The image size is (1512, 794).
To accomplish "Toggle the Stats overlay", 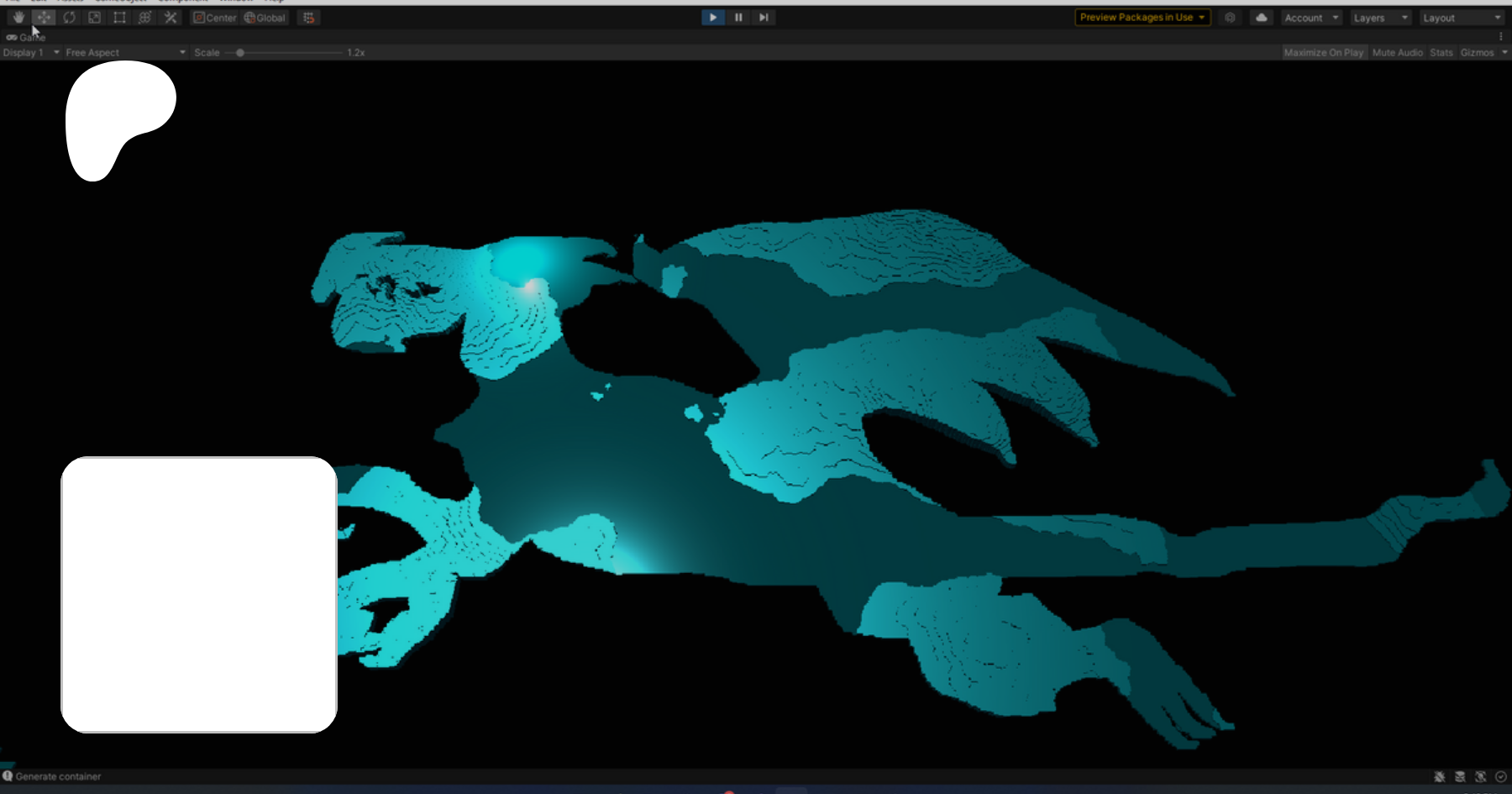I will [1441, 52].
